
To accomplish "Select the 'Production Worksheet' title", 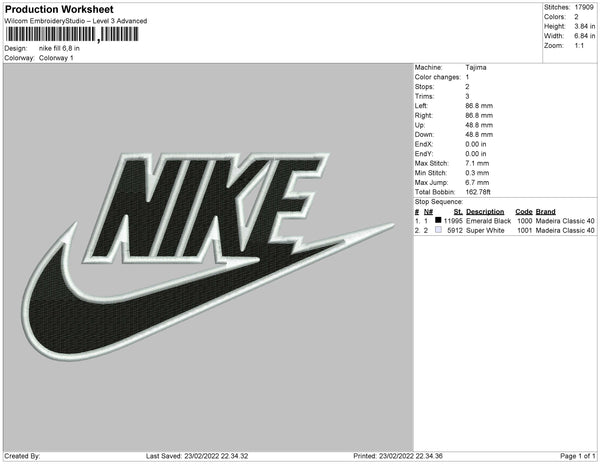I will pos(59,9).
